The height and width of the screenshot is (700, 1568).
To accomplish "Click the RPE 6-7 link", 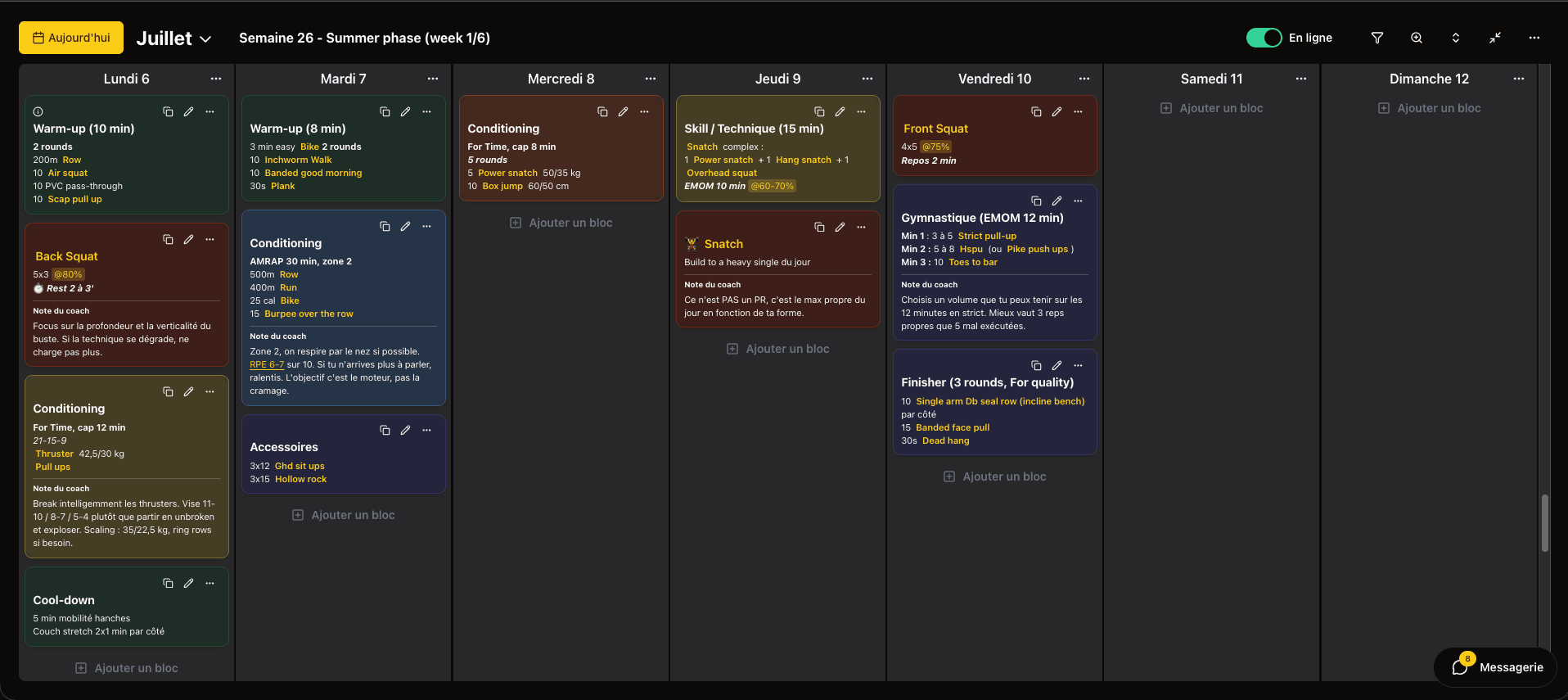I will tap(267, 364).
